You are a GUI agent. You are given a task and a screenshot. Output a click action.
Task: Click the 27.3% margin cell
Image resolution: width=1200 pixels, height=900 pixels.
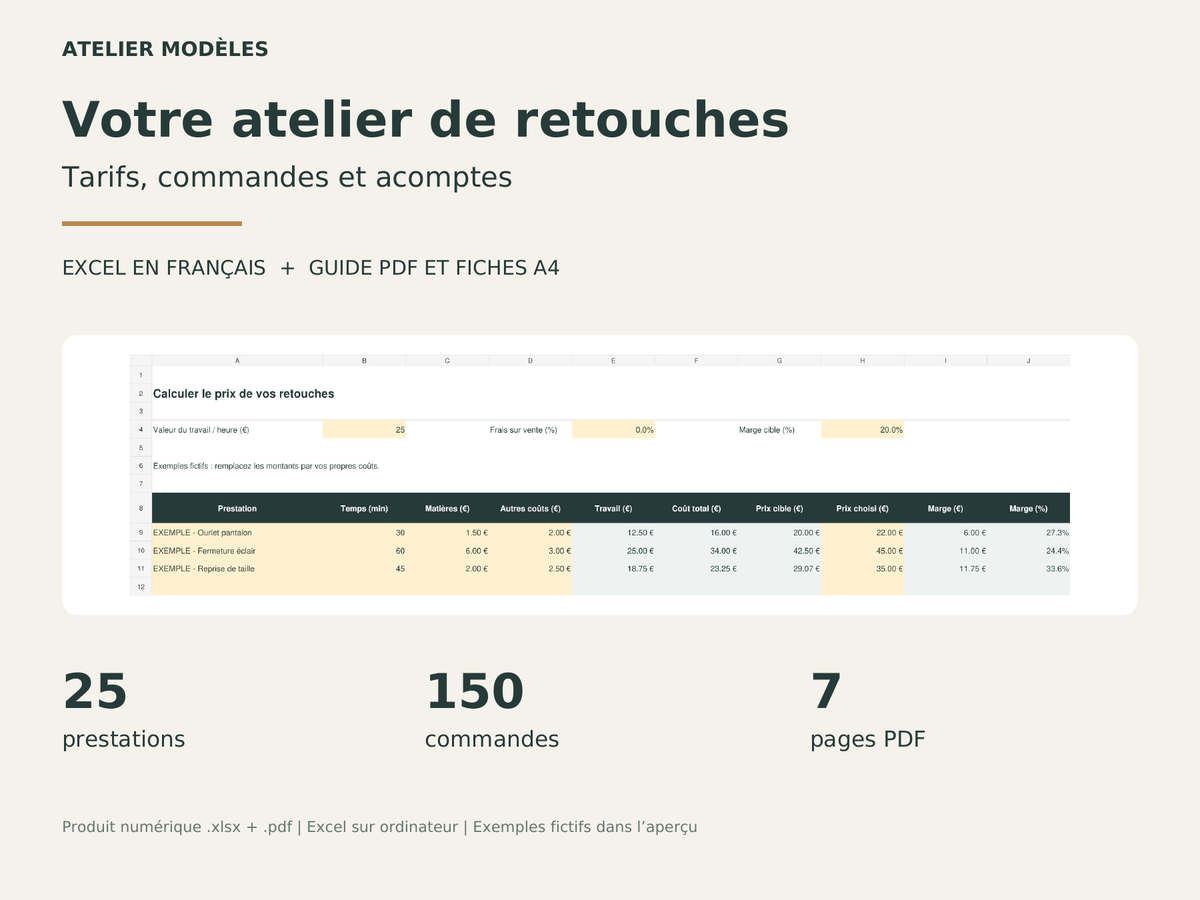(x=1028, y=533)
